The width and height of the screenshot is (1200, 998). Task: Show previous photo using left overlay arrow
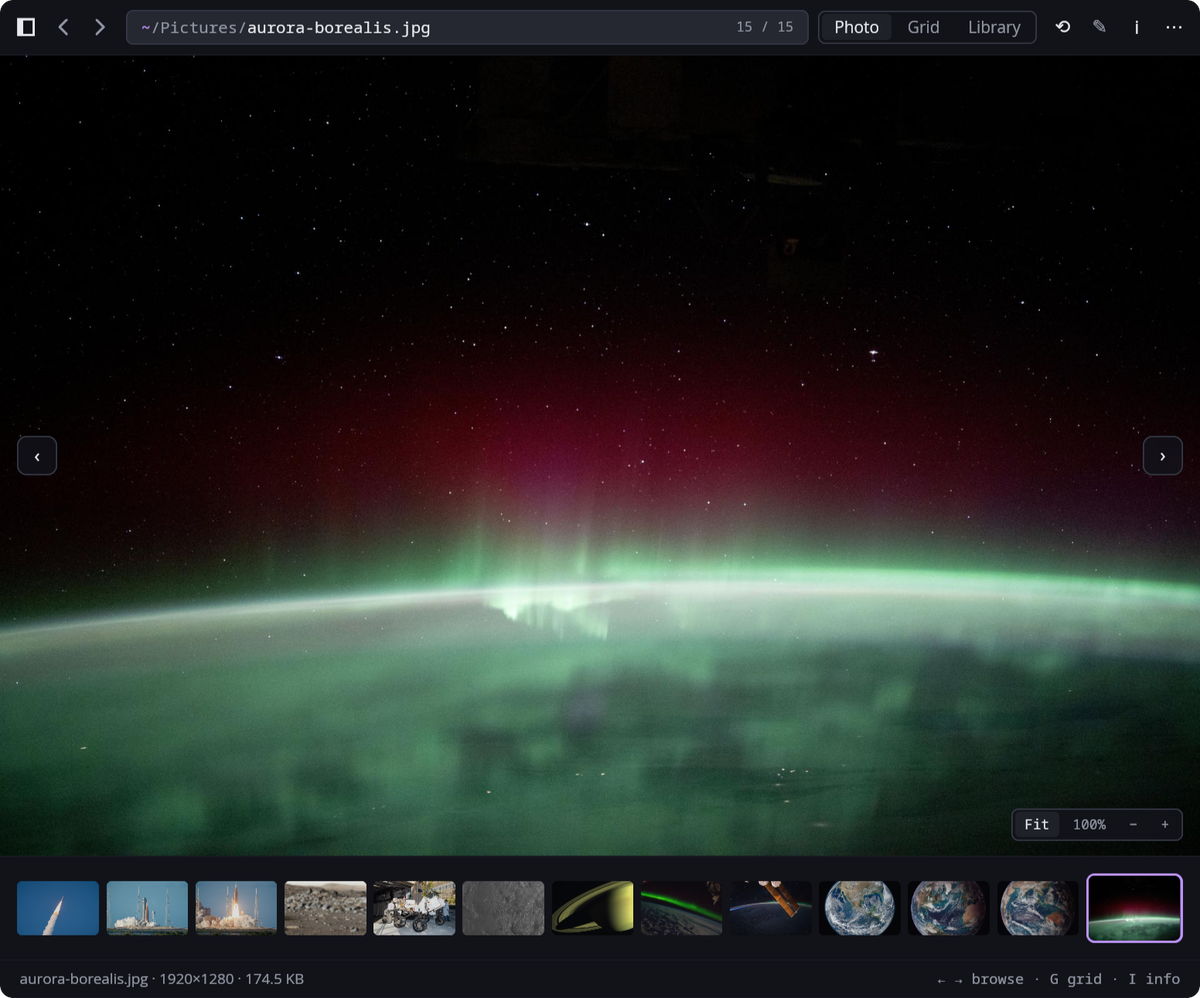(37, 456)
